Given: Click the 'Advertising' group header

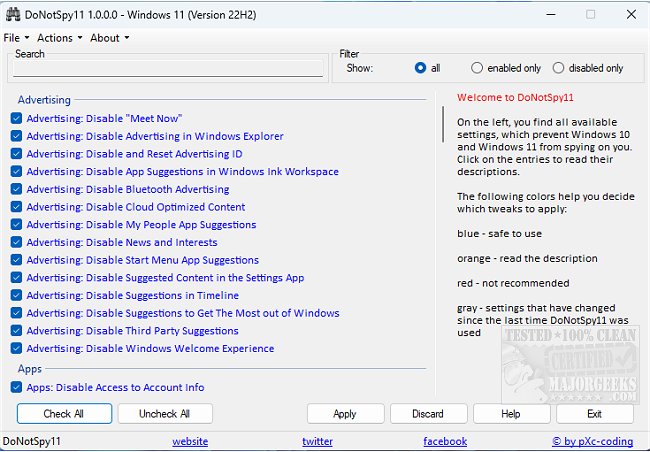Looking at the screenshot, I should pyautogui.click(x=44, y=100).
